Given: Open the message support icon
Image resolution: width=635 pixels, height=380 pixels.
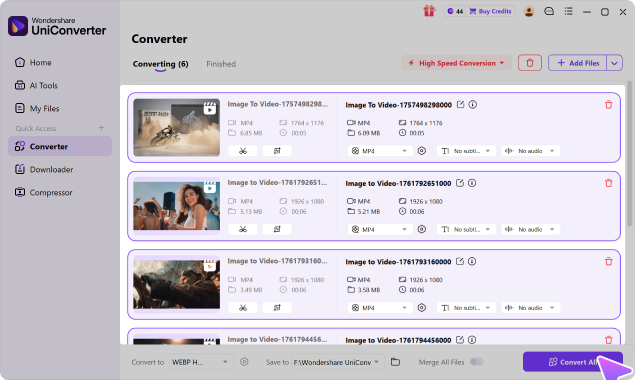Looking at the screenshot, I should pos(549,11).
